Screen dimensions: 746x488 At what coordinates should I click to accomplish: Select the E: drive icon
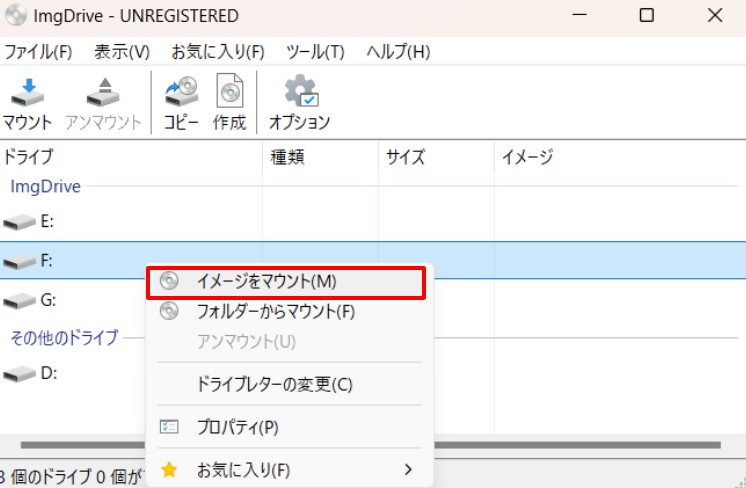19,222
